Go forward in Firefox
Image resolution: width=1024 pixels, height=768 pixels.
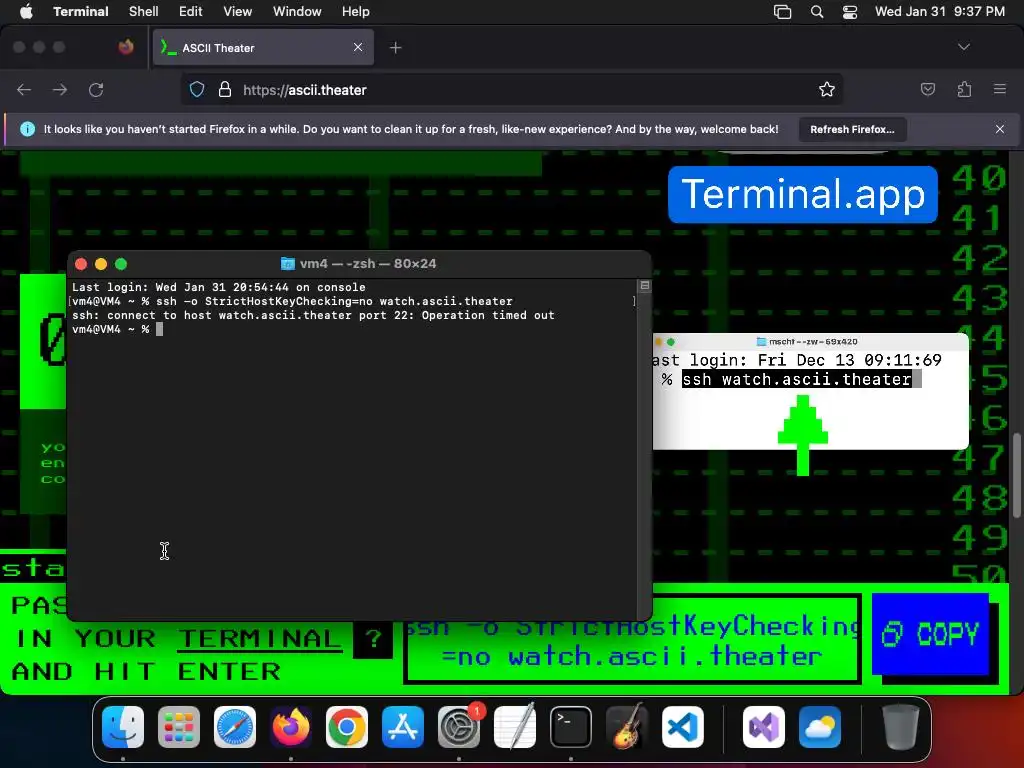coord(59,89)
